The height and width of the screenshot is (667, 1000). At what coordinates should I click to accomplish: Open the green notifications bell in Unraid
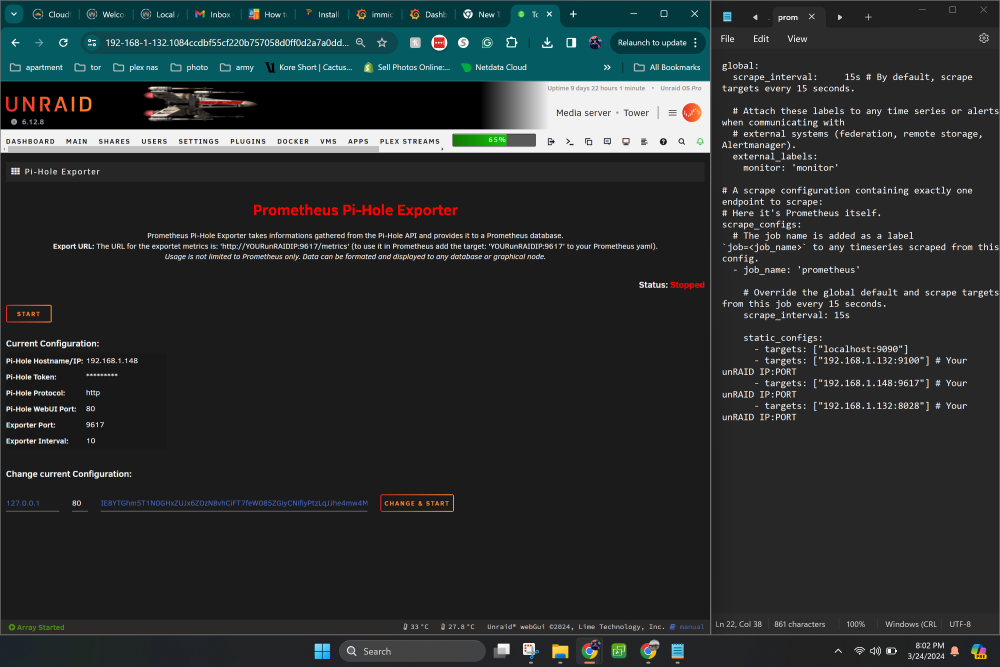pos(700,142)
